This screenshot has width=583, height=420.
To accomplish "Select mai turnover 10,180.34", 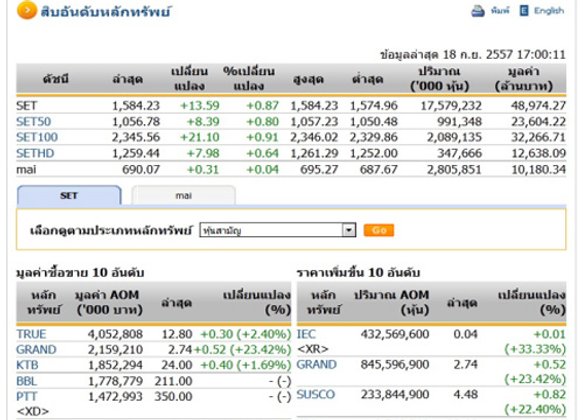I will 538,169.
